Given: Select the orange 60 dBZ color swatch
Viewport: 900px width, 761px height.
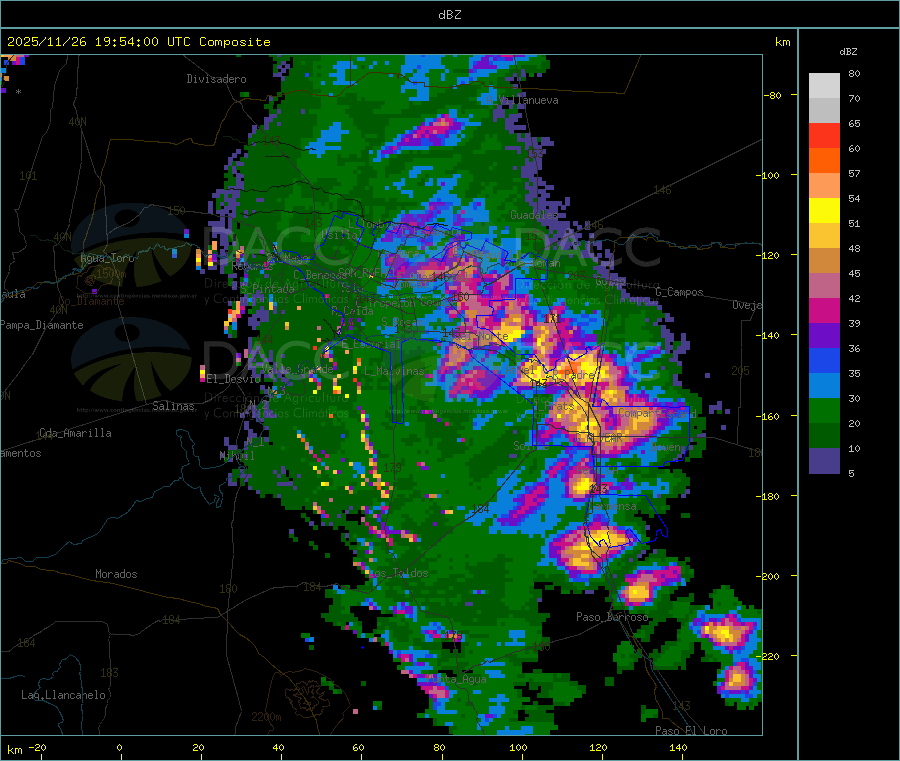Looking at the screenshot, I should click(824, 161).
